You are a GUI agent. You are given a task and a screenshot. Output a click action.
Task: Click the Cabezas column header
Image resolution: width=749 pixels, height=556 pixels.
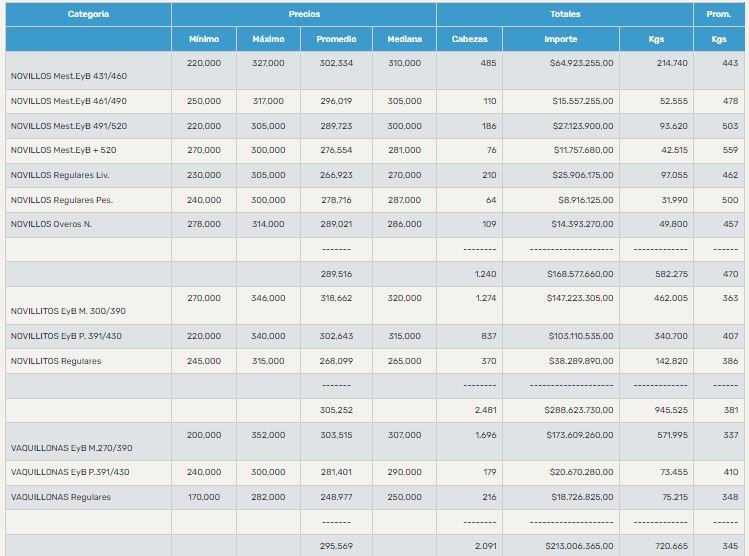pyautogui.click(x=469, y=39)
